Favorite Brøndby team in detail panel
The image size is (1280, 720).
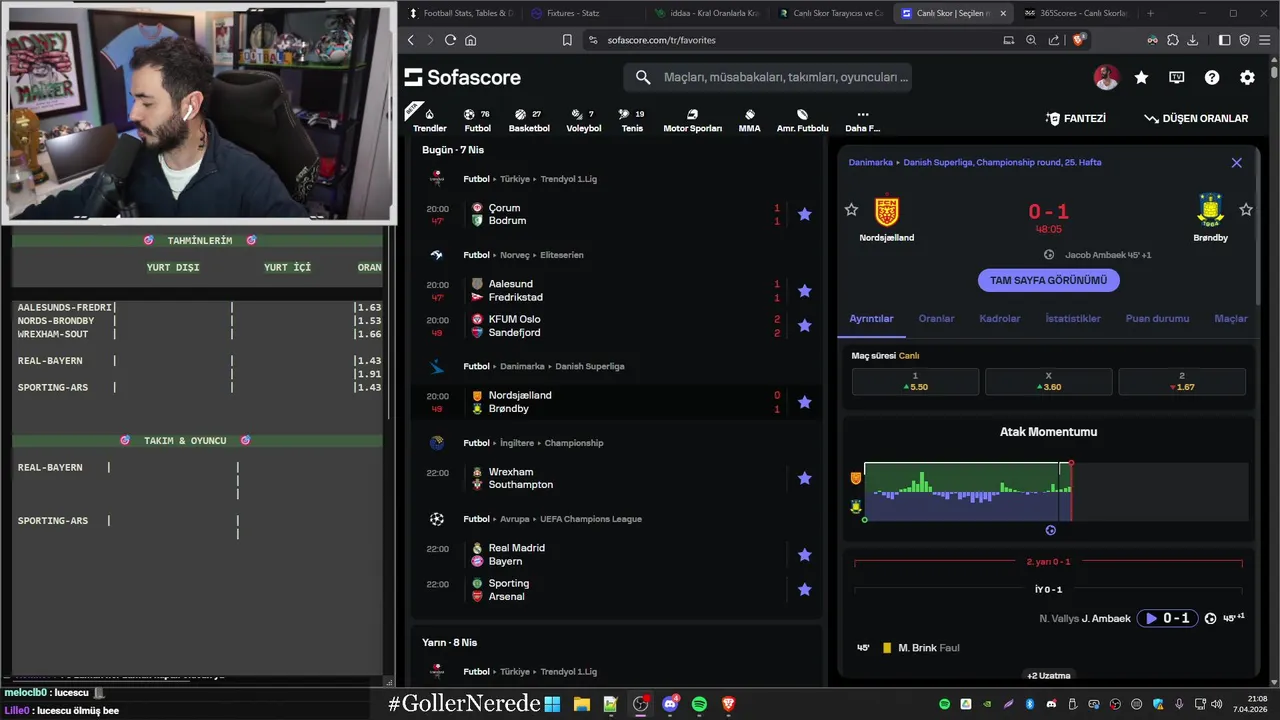[x=1246, y=210]
